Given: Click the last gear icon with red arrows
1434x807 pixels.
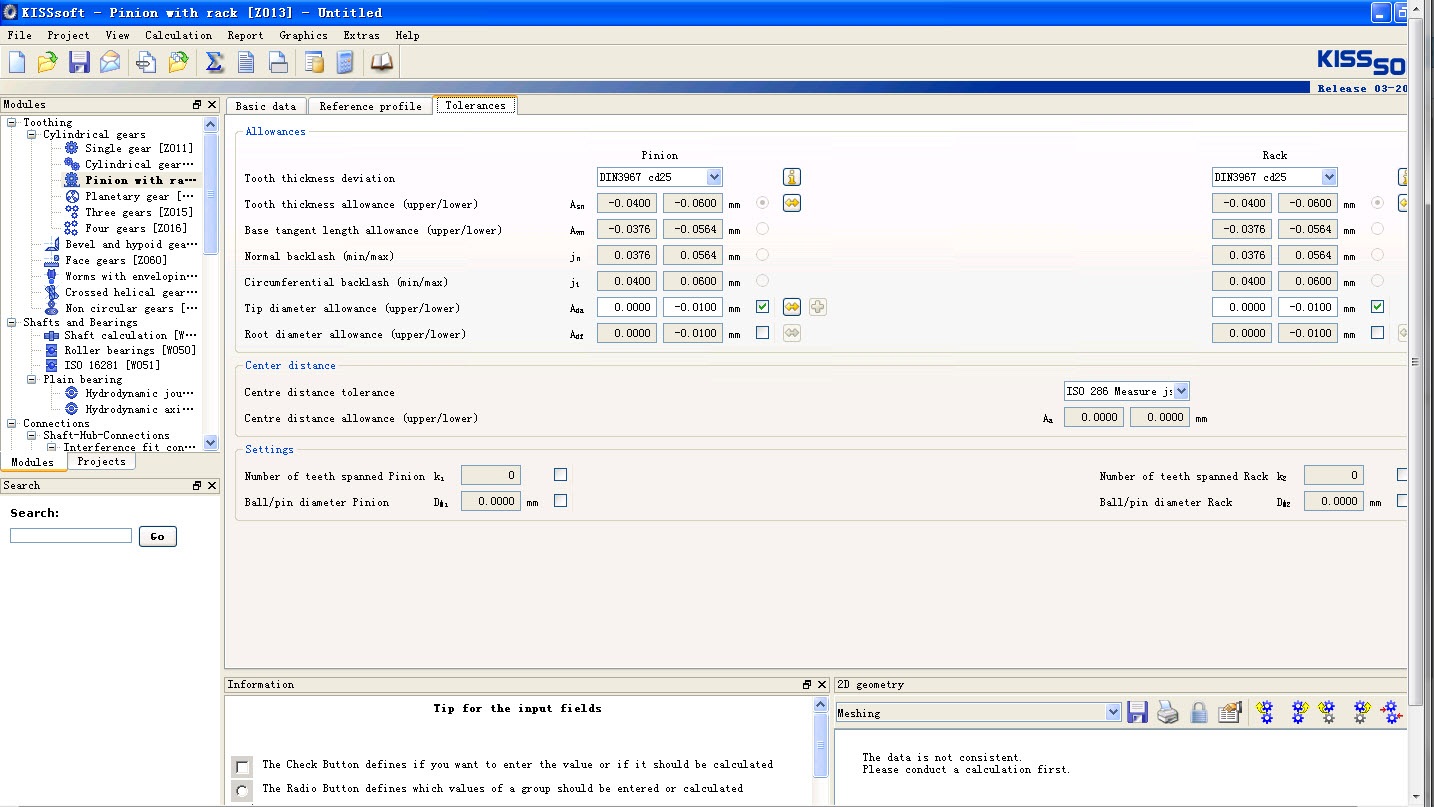Looking at the screenshot, I should (x=1391, y=712).
